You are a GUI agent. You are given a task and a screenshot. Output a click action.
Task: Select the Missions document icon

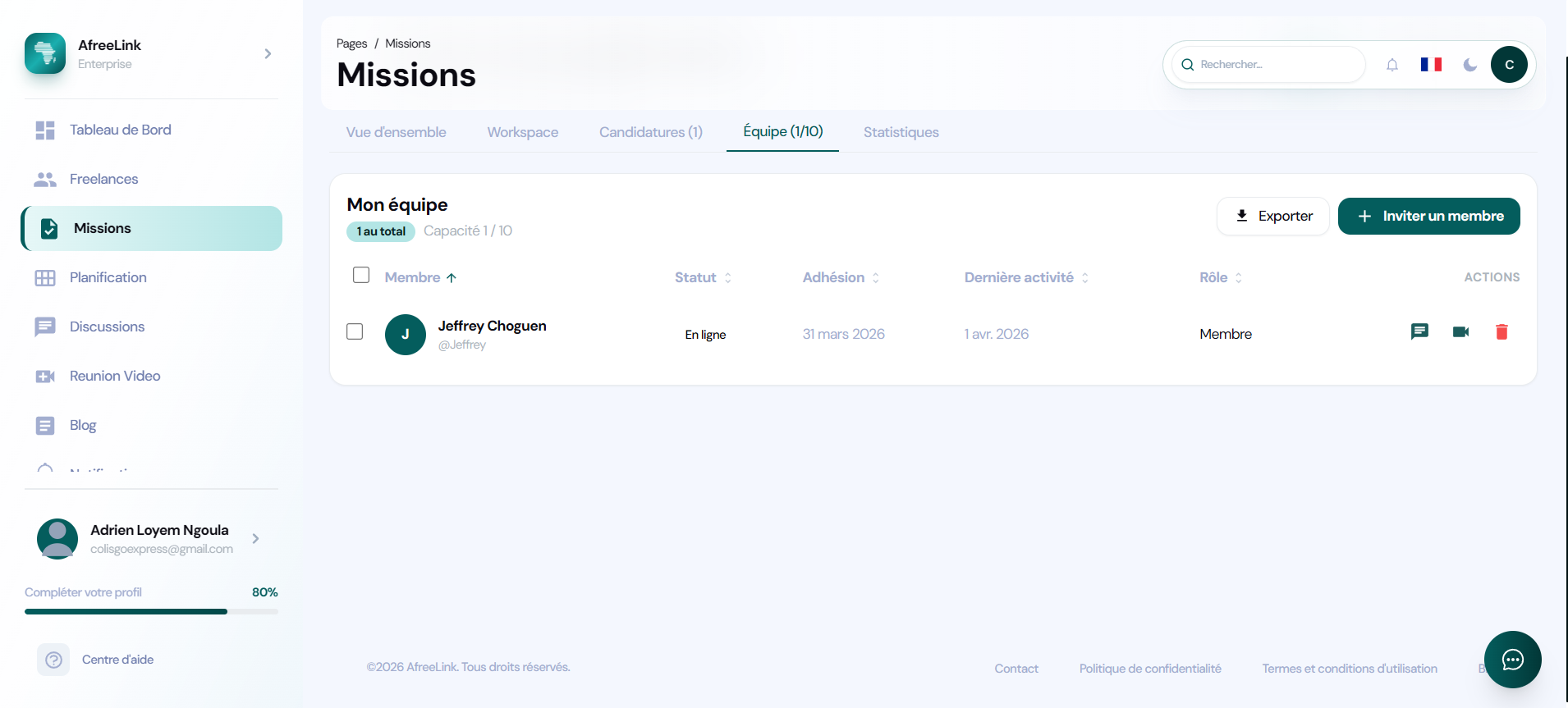coord(49,229)
